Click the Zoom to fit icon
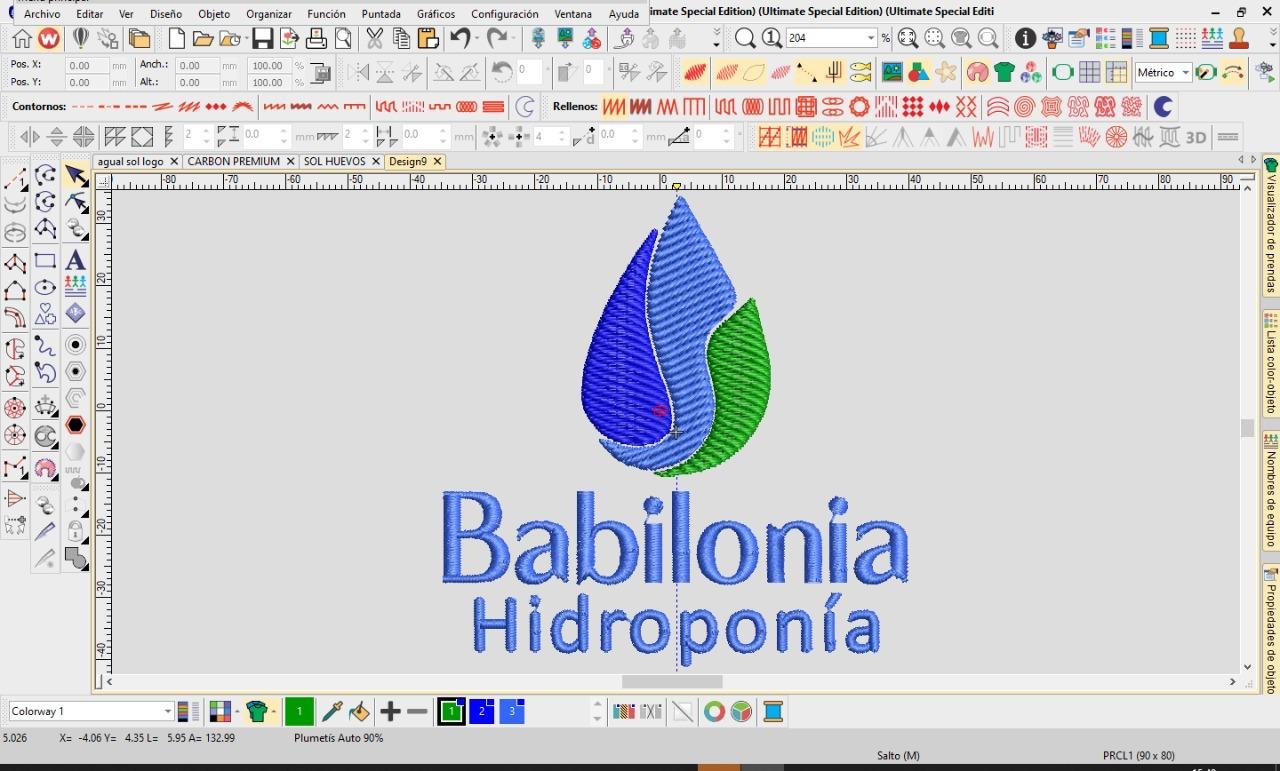 click(x=907, y=39)
